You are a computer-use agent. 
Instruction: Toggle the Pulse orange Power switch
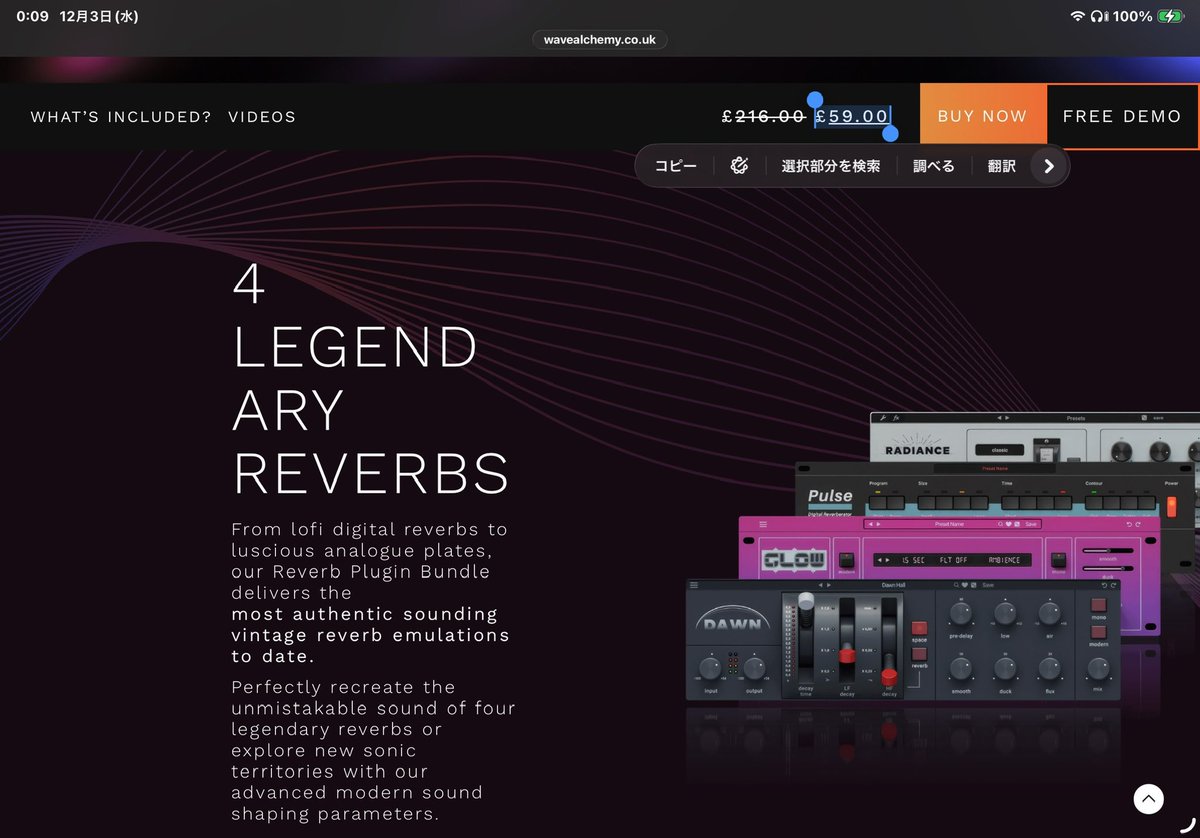(1171, 507)
